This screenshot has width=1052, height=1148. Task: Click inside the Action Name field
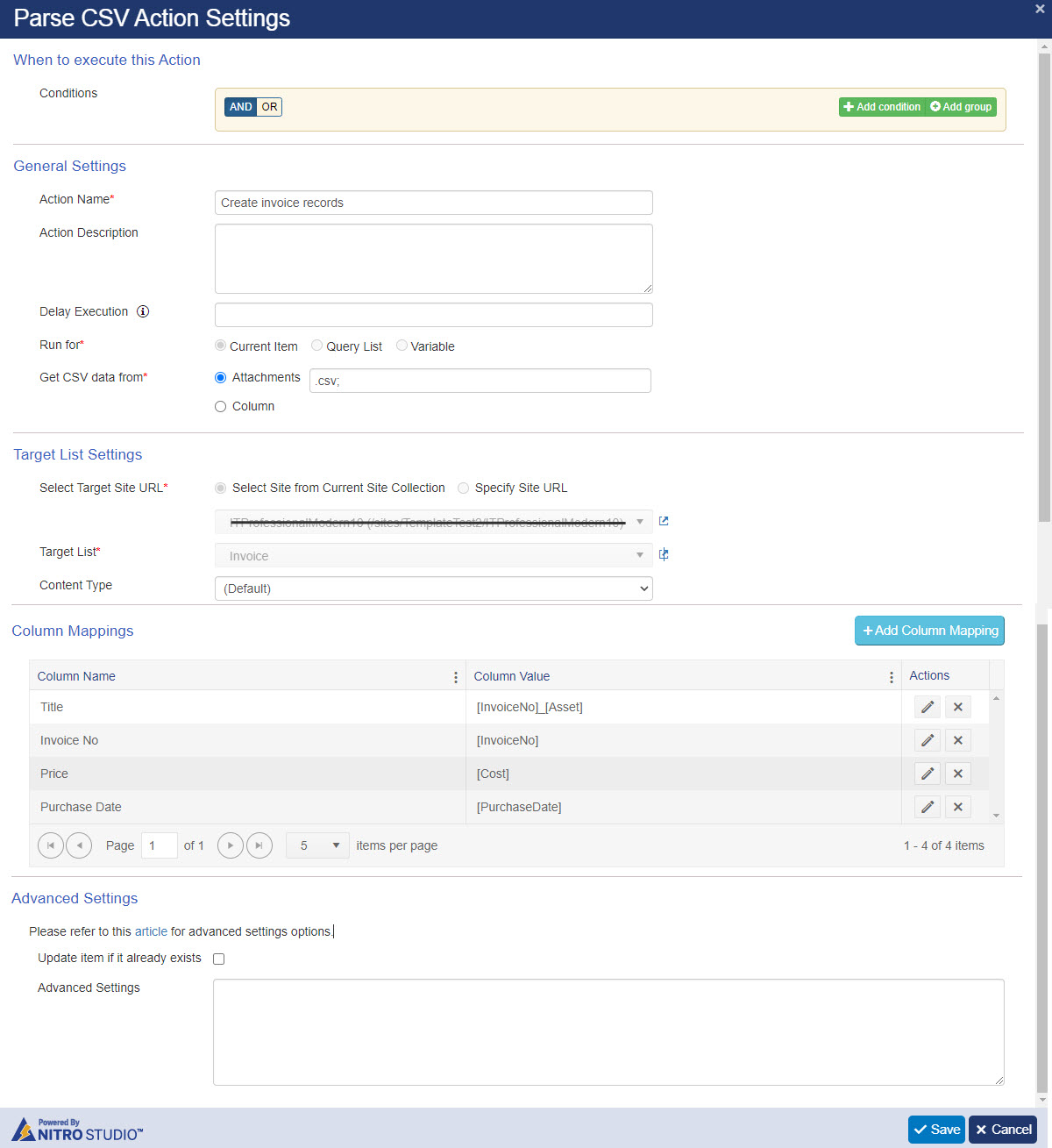(433, 203)
